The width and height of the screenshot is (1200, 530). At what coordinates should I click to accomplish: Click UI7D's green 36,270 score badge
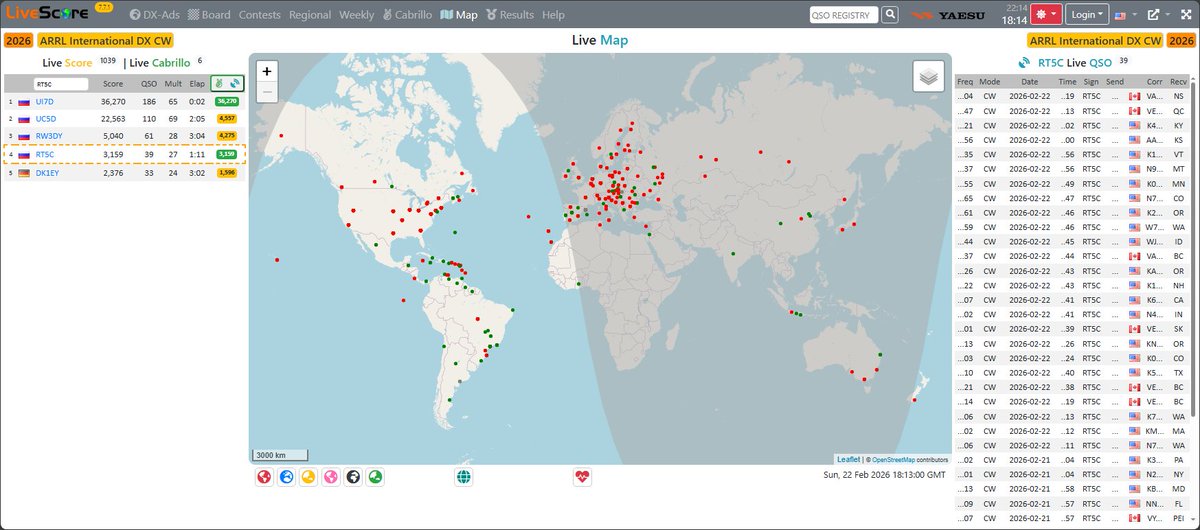point(227,101)
